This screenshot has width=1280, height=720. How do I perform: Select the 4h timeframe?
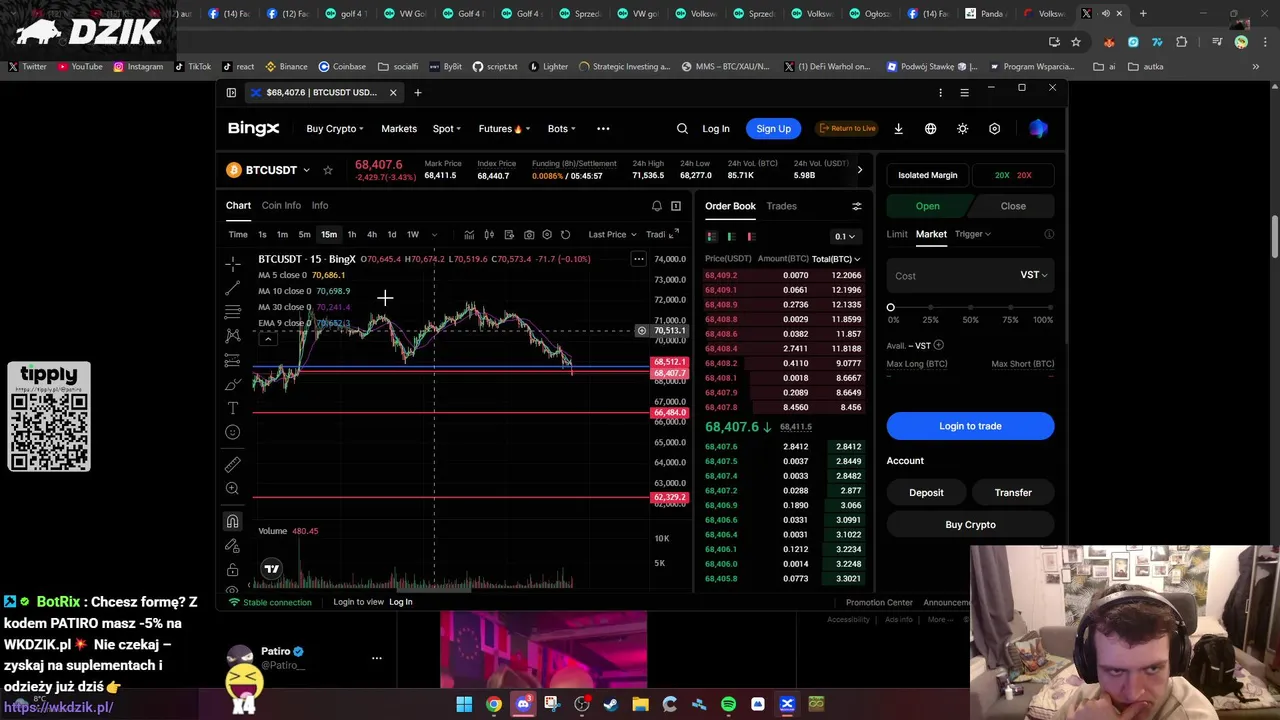click(x=372, y=235)
